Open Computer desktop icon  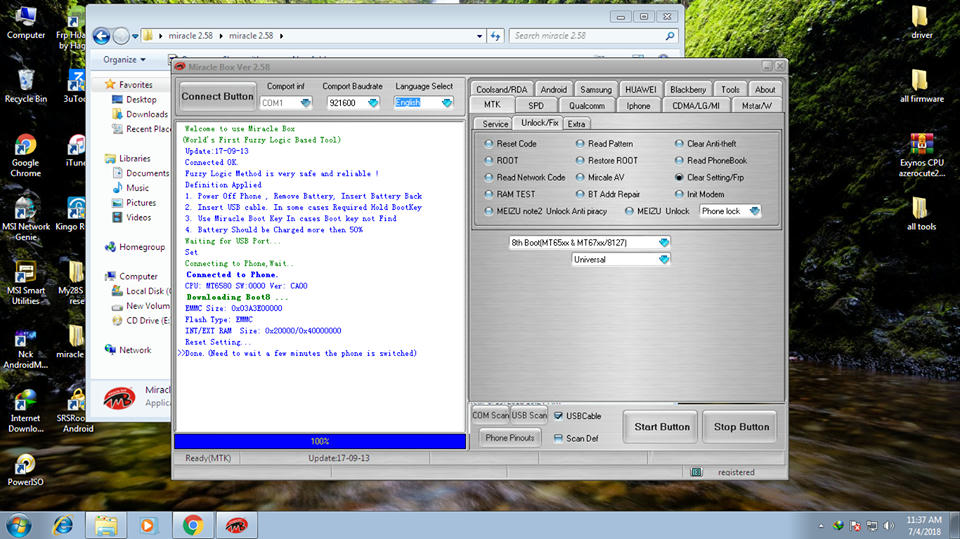26,23
